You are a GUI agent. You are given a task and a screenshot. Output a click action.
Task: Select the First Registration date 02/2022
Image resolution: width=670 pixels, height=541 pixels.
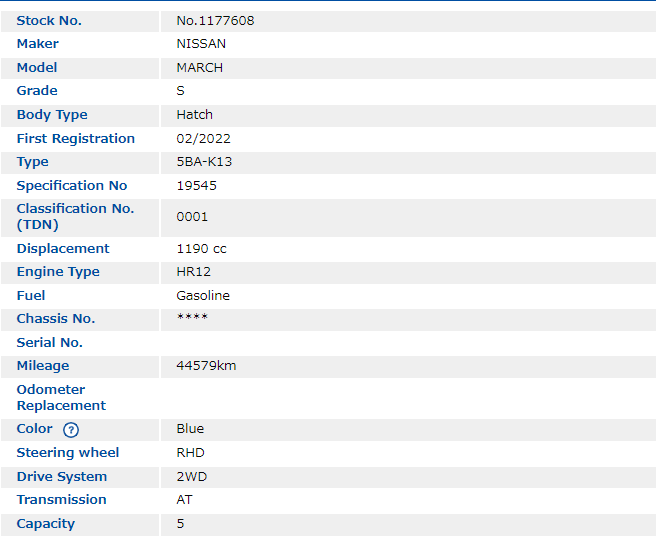point(203,139)
